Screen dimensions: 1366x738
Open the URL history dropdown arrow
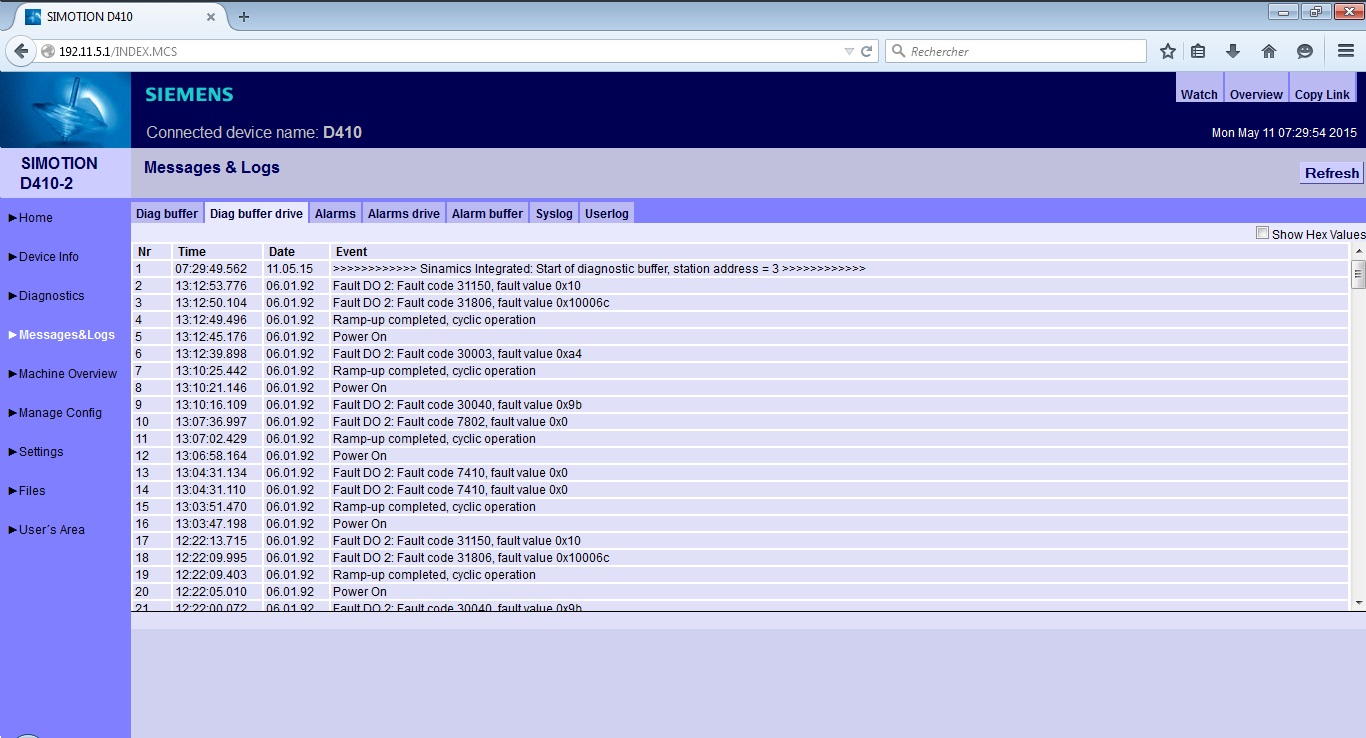pos(849,51)
